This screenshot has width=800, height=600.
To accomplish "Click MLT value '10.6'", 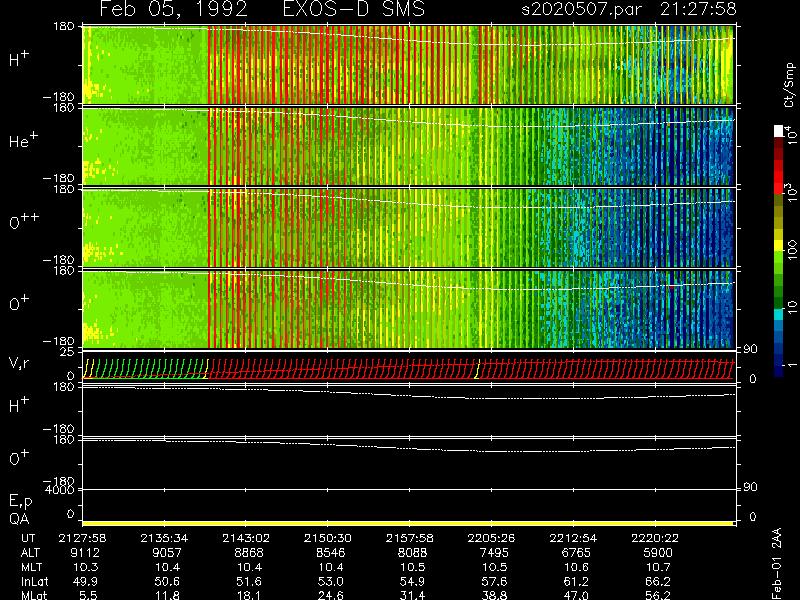I will coord(577,567).
